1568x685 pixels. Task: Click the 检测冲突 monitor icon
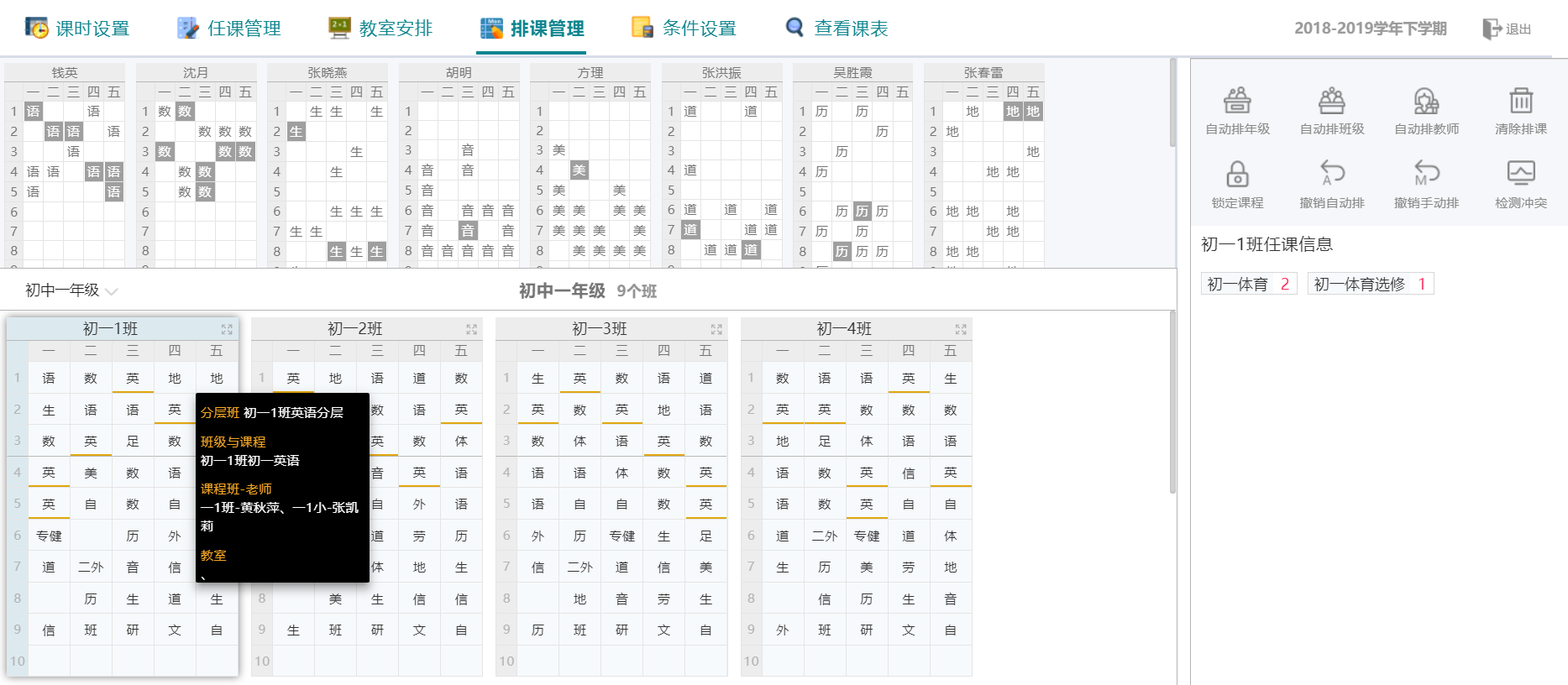pos(1521,173)
